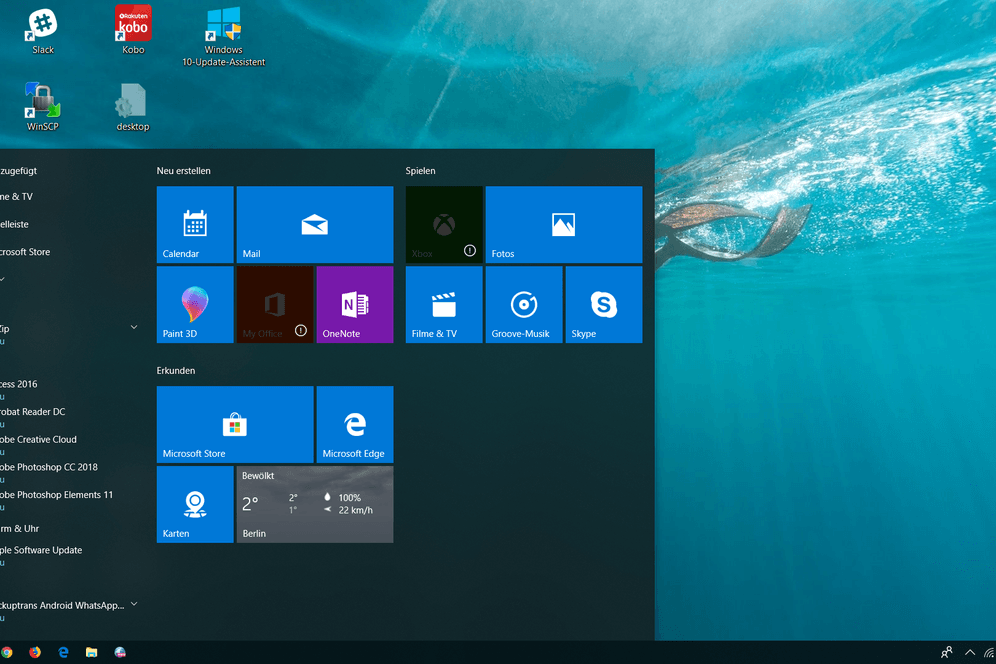
Task: Click the Erkunden group header
Action: point(176,370)
